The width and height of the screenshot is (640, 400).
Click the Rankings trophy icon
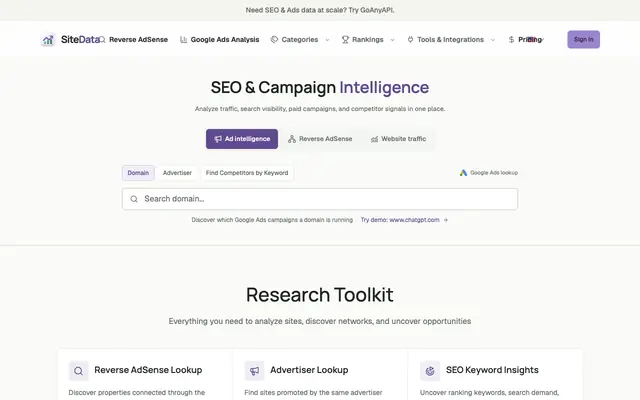pos(345,40)
